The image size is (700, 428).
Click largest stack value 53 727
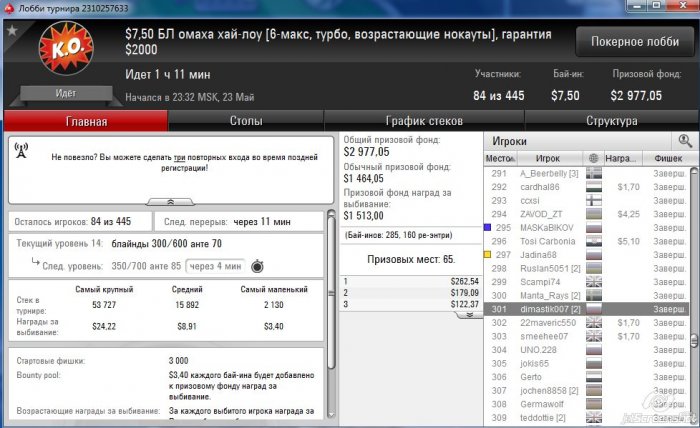(x=104, y=304)
